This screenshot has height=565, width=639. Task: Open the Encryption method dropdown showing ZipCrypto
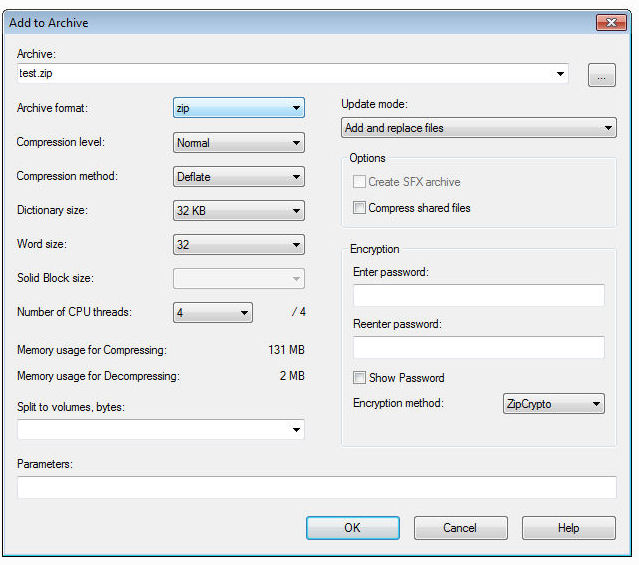(553, 404)
